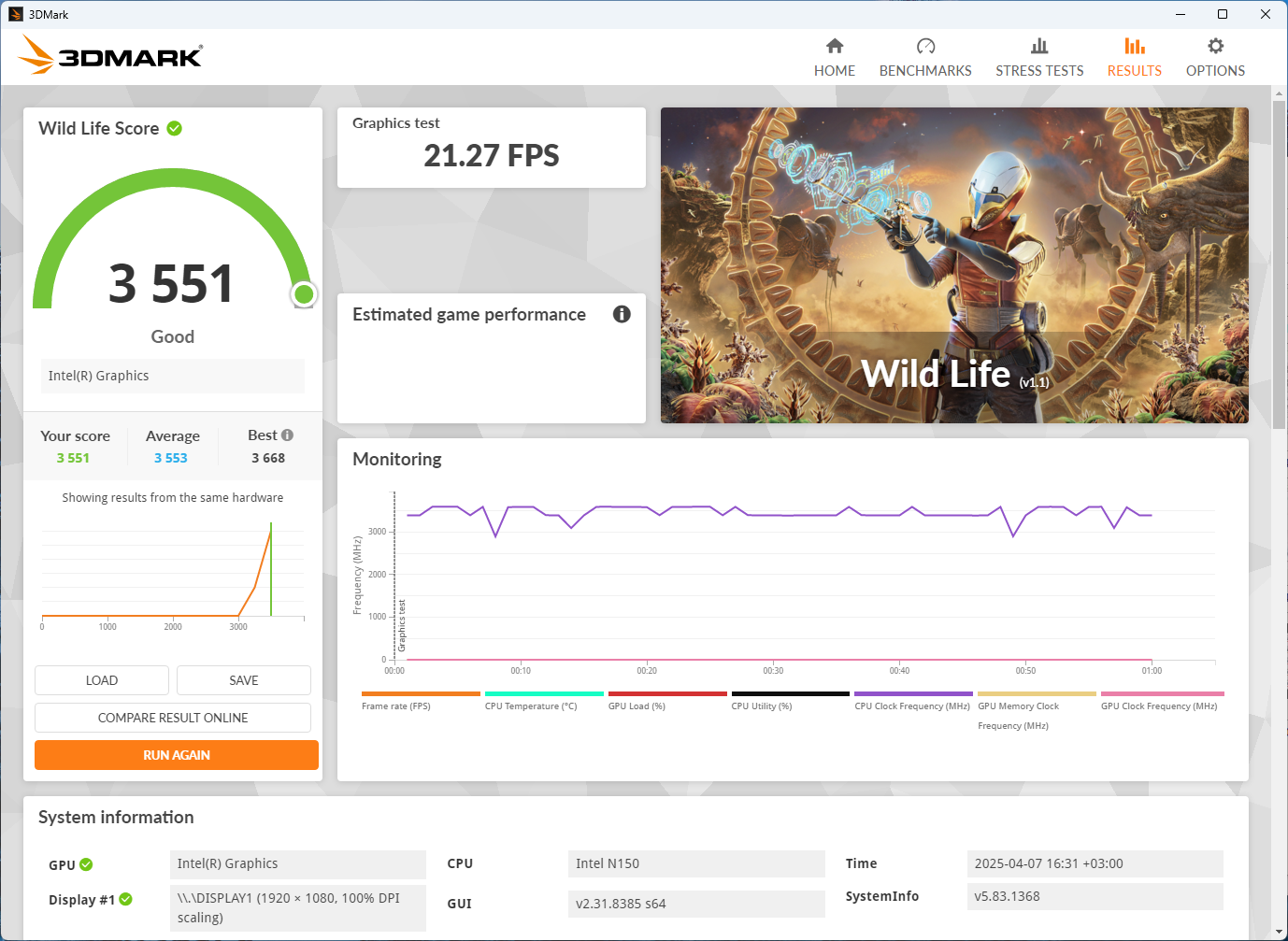Image resolution: width=1288 pixels, height=941 pixels.
Task: Click the 3DMark logo in header
Action: [110, 55]
